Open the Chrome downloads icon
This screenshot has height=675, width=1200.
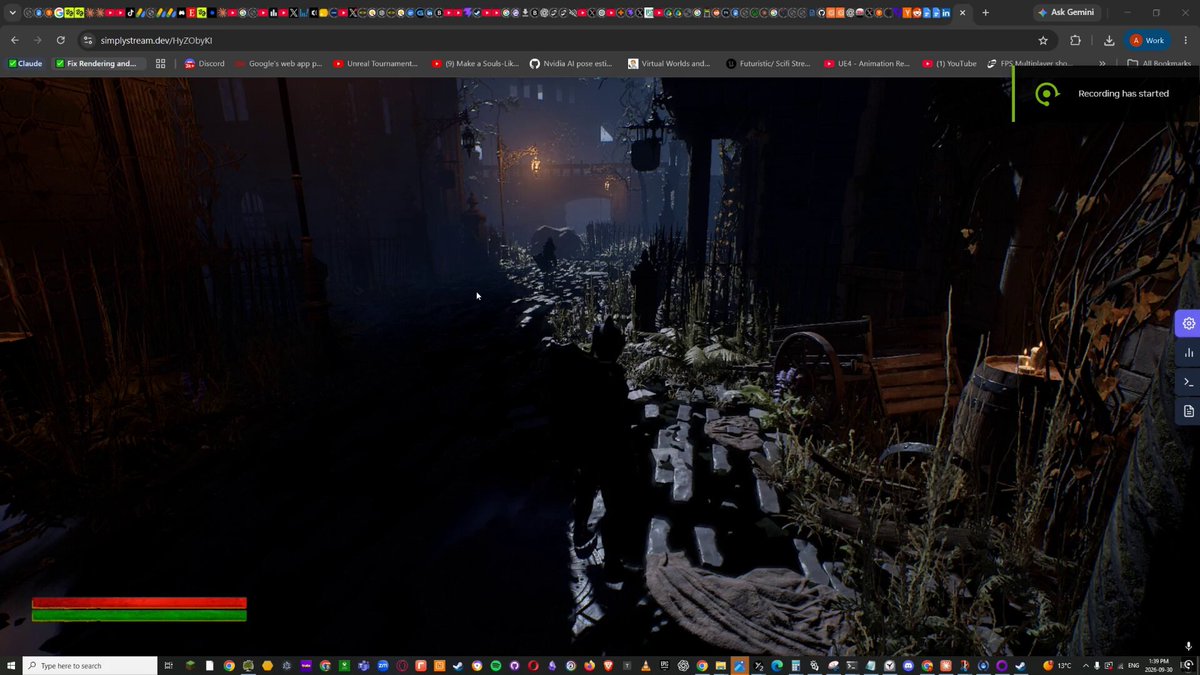pyautogui.click(x=1109, y=40)
